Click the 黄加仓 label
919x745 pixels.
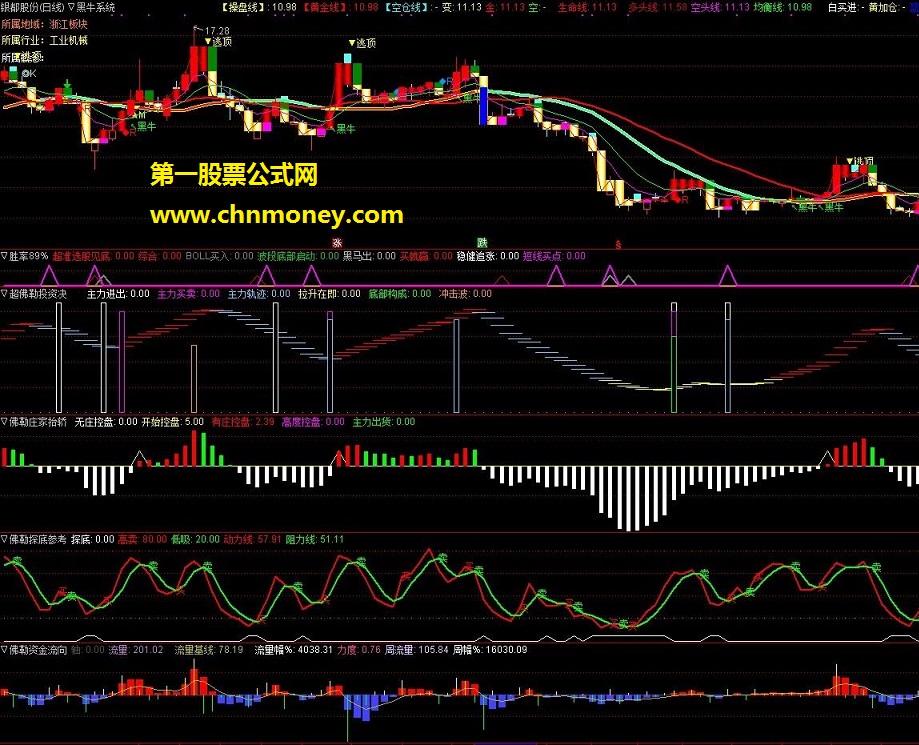pyautogui.click(x=883, y=8)
